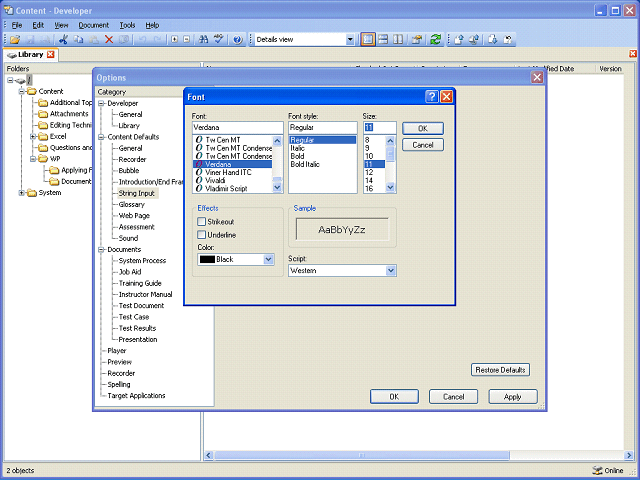The height and width of the screenshot is (480, 640).
Task: Select the Training Guide category item
Action: [140, 283]
